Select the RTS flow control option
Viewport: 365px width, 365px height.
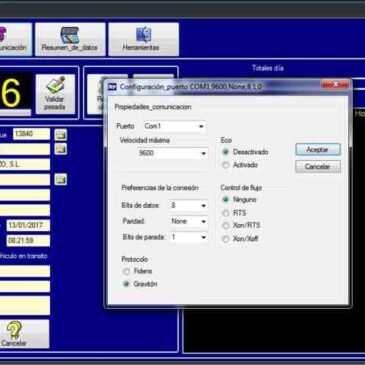[226, 213]
